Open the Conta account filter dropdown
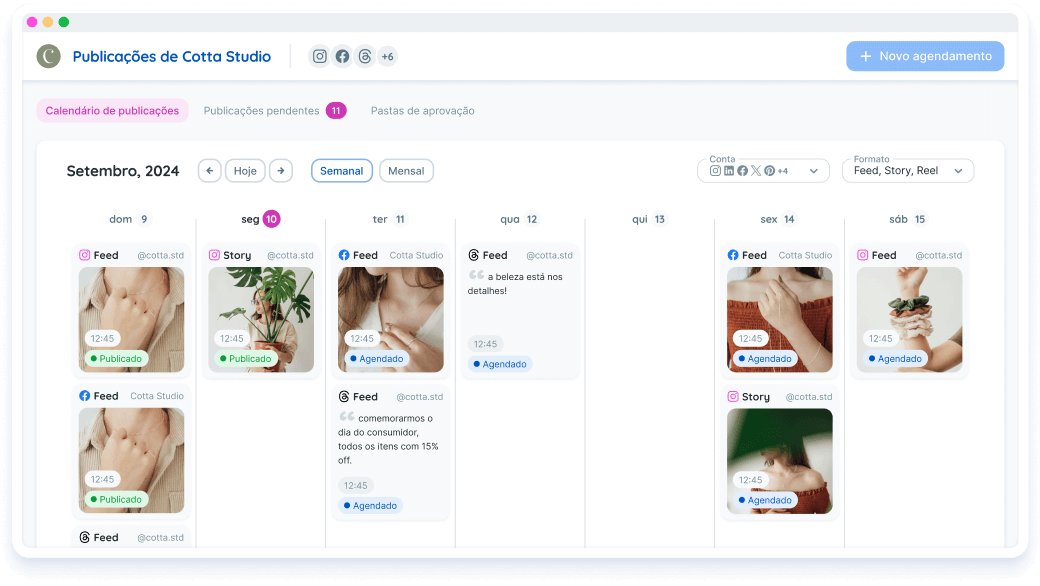This screenshot has height=586, width=1040. (763, 171)
